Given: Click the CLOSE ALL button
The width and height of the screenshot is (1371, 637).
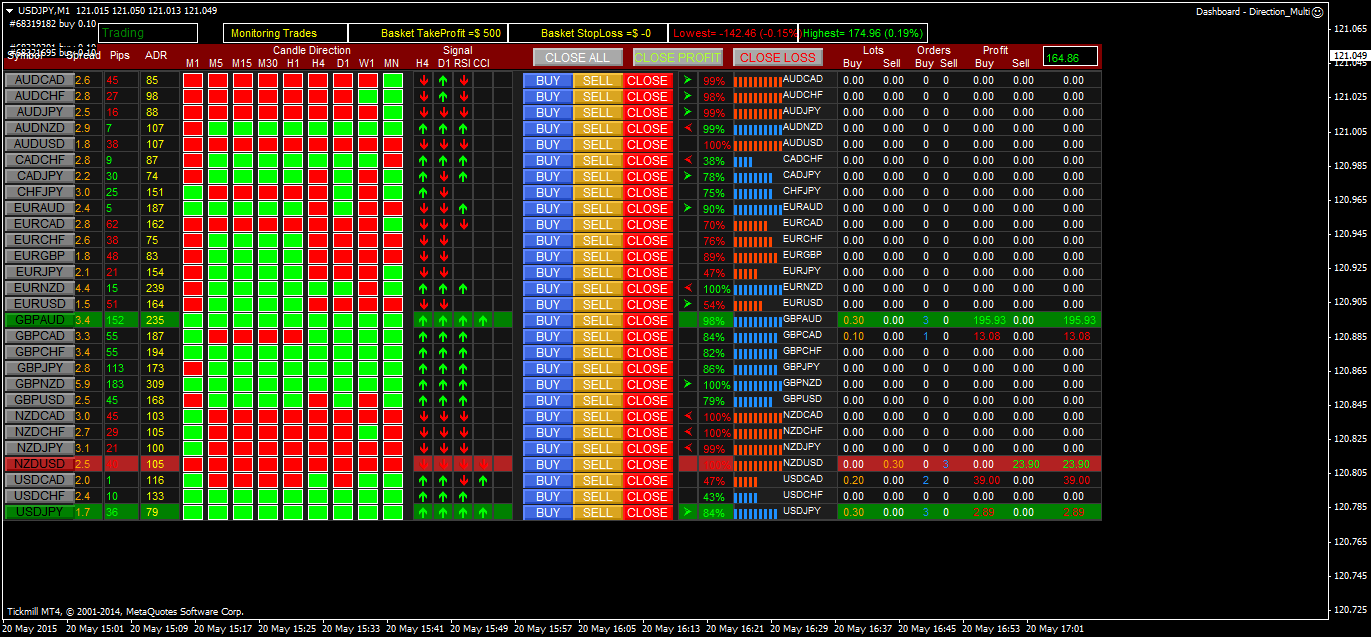Looking at the screenshot, I should (x=577, y=57).
